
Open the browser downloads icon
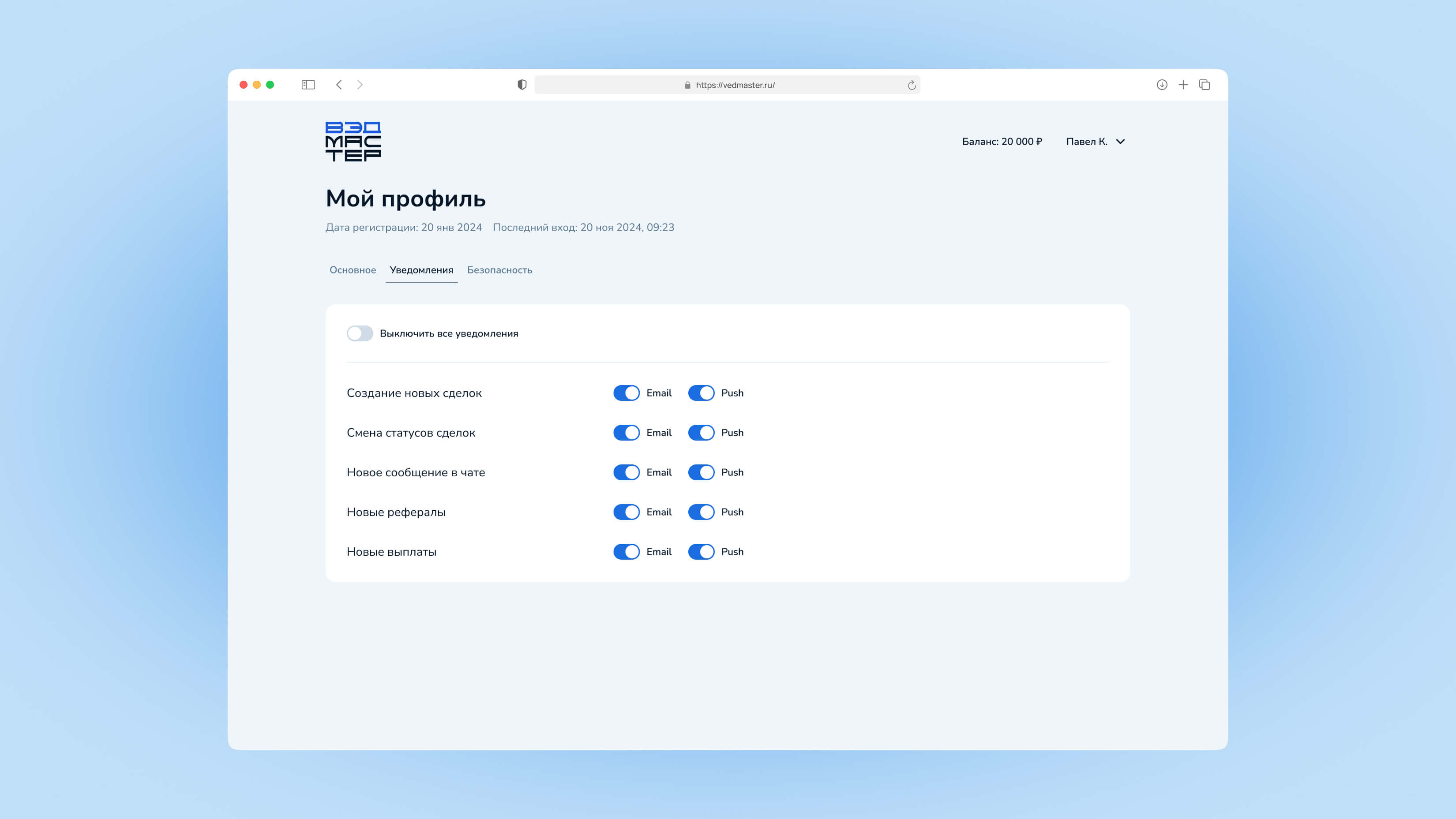(x=1162, y=85)
